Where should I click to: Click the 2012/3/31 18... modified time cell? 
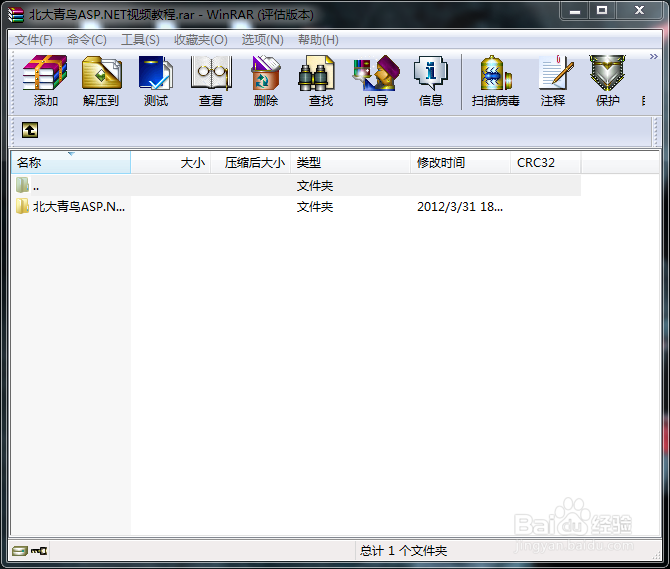click(460, 207)
